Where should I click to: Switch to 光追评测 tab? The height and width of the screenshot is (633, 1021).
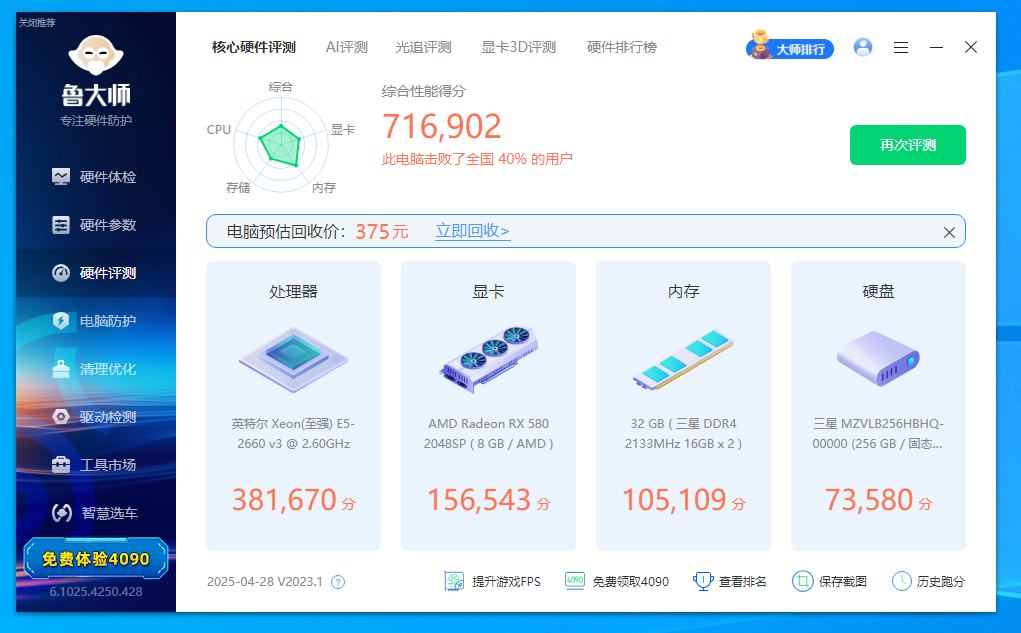423,48
